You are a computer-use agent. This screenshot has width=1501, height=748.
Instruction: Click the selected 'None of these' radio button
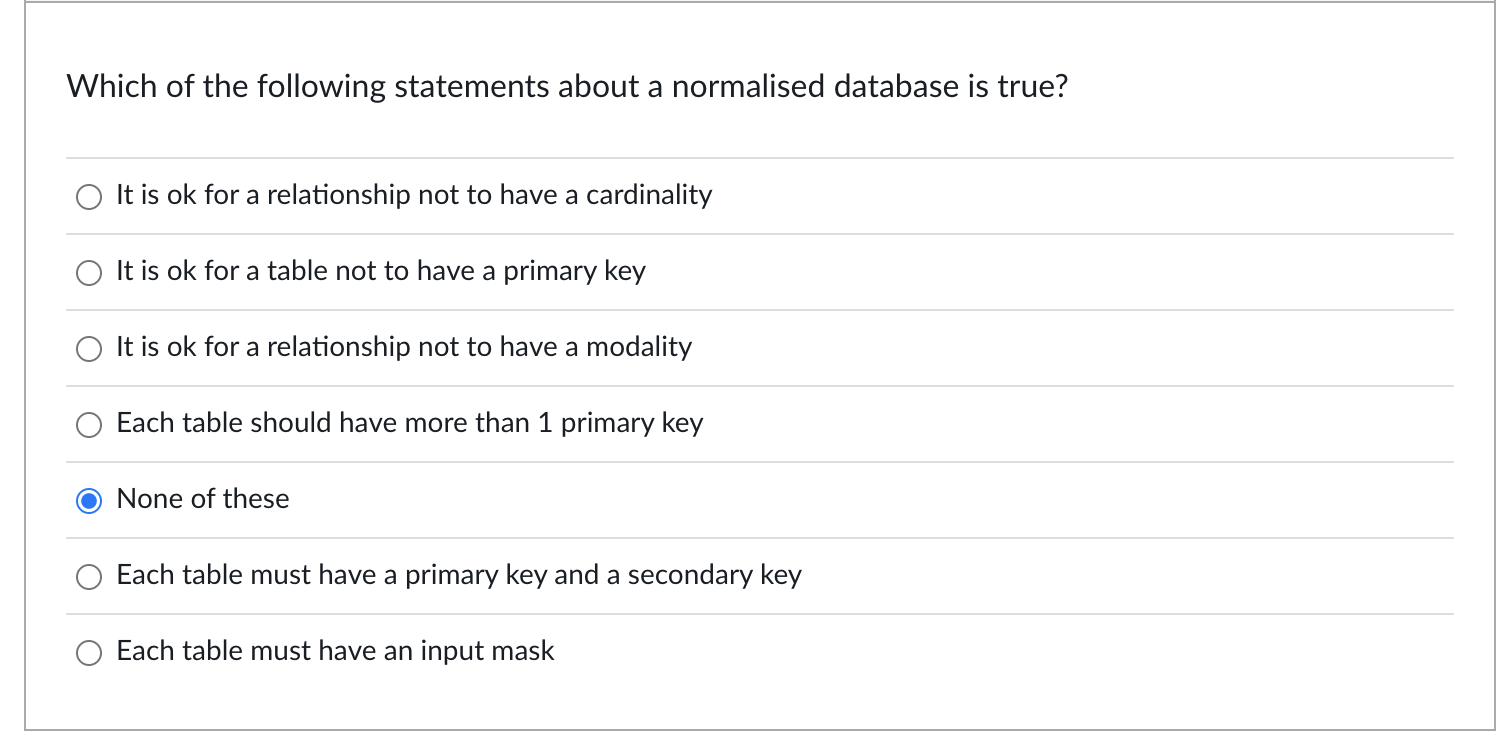click(89, 501)
